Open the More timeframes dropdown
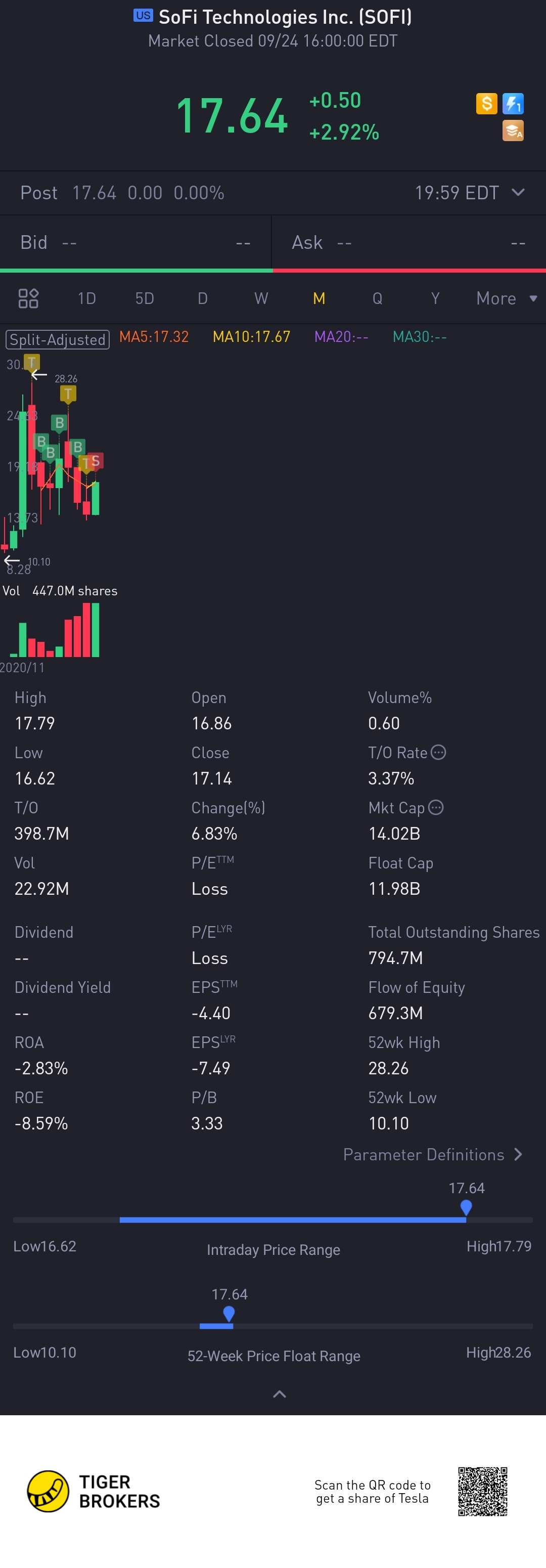546x1568 pixels. (506, 298)
